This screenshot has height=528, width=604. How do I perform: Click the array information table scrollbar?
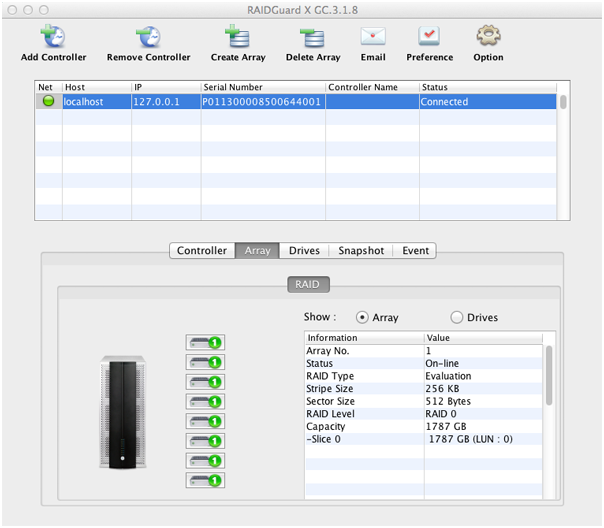[549, 375]
